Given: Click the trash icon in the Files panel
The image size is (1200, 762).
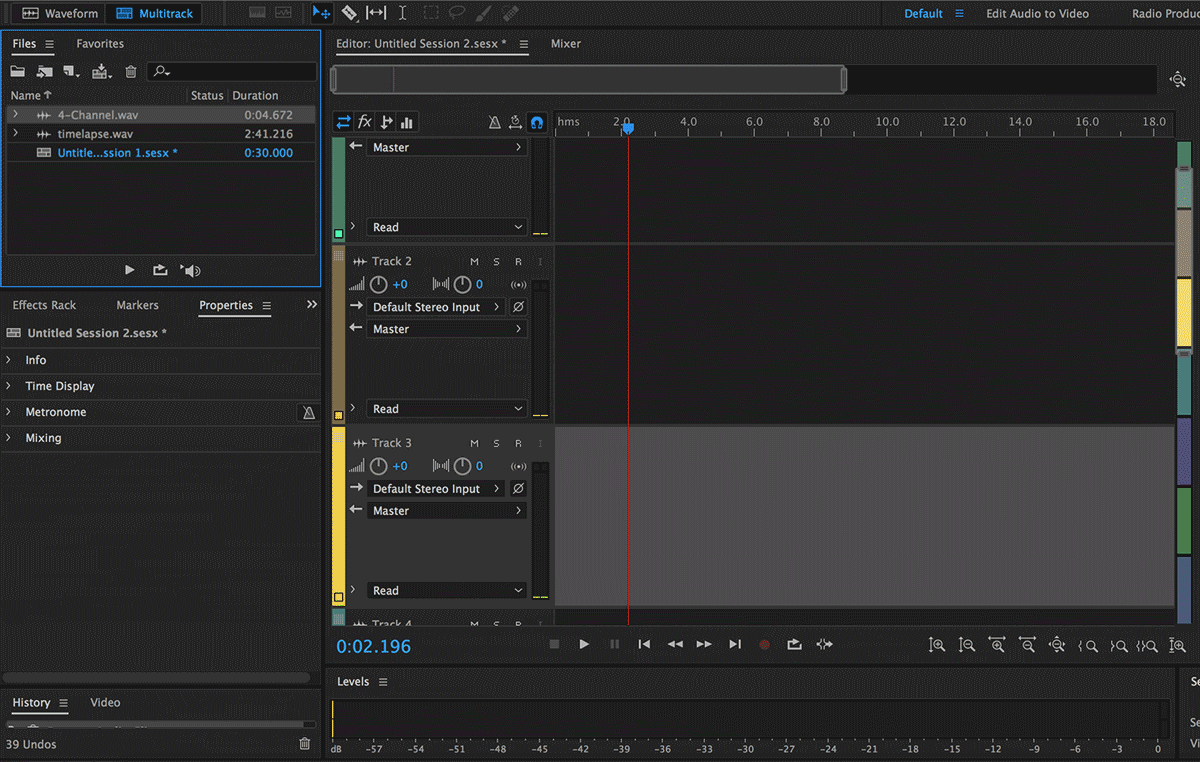Looking at the screenshot, I should pos(130,71).
